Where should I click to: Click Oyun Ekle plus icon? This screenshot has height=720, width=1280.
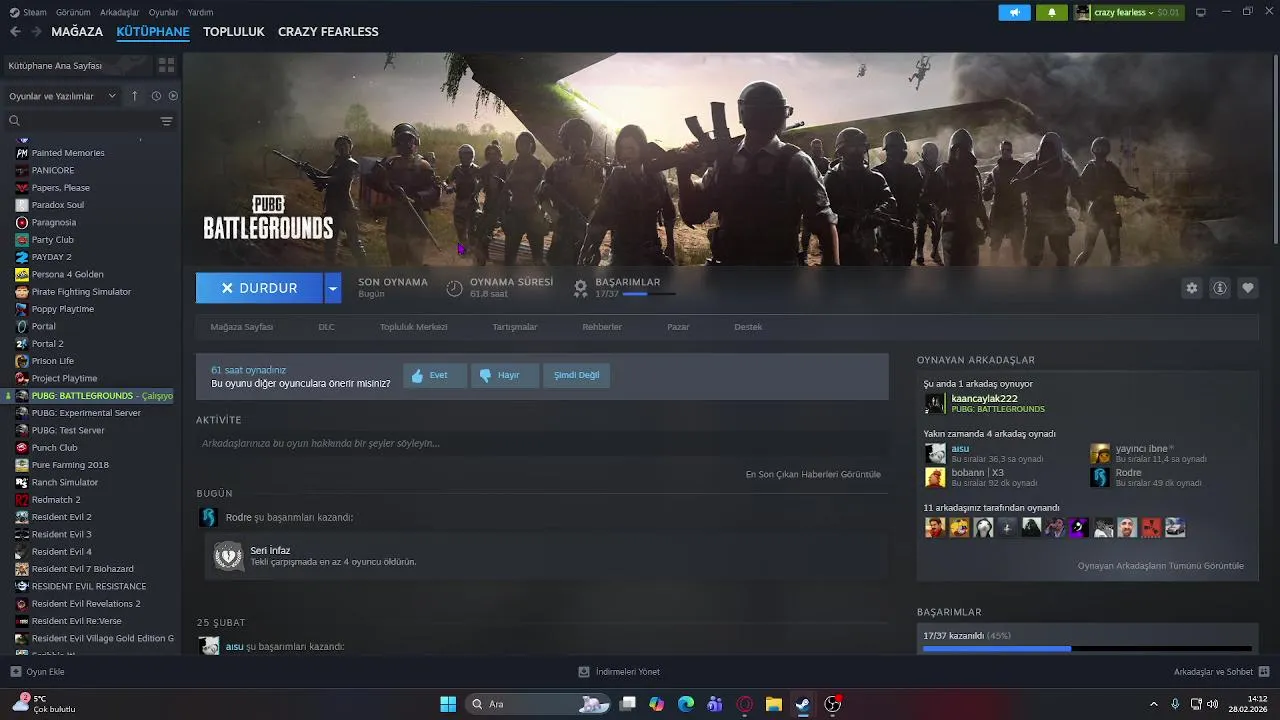coord(15,672)
